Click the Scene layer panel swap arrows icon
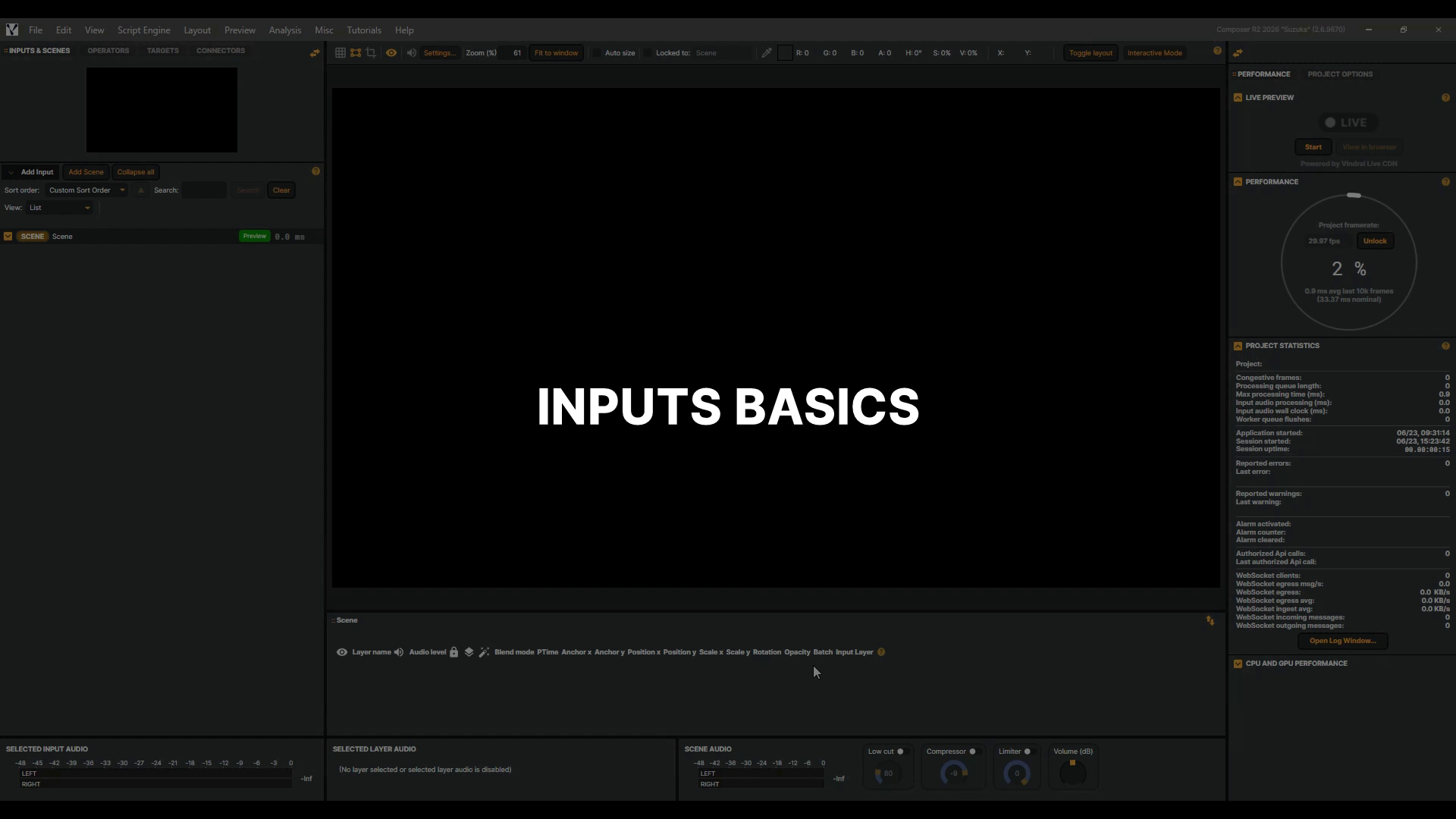Image resolution: width=1456 pixels, height=819 pixels. [1210, 620]
